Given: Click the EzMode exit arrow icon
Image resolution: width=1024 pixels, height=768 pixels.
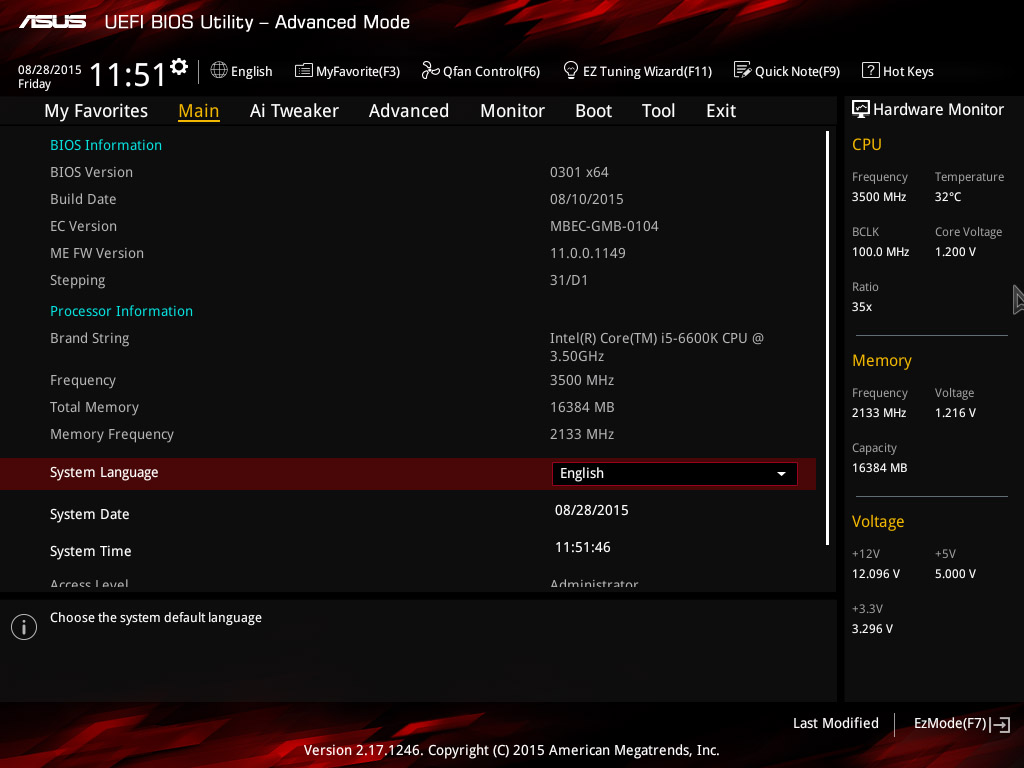Looking at the screenshot, I should point(1000,724).
